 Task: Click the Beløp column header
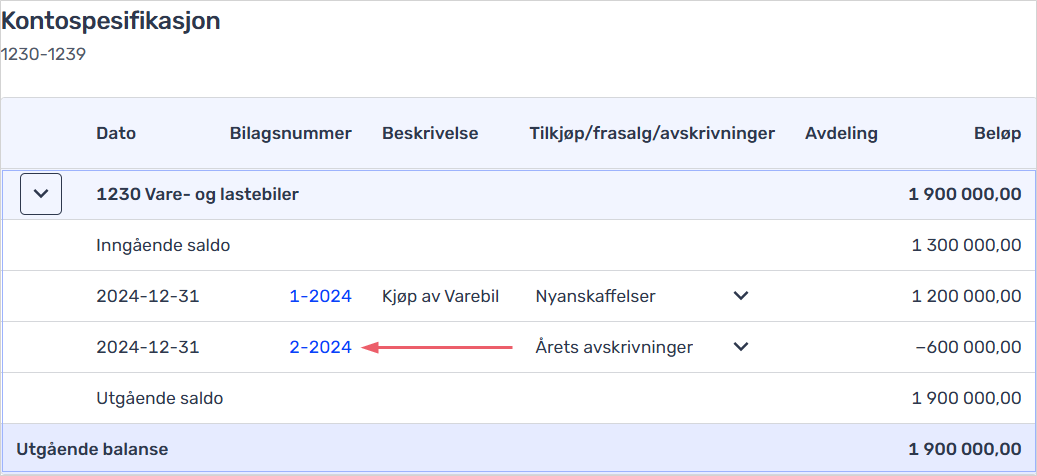(x=997, y=134)
